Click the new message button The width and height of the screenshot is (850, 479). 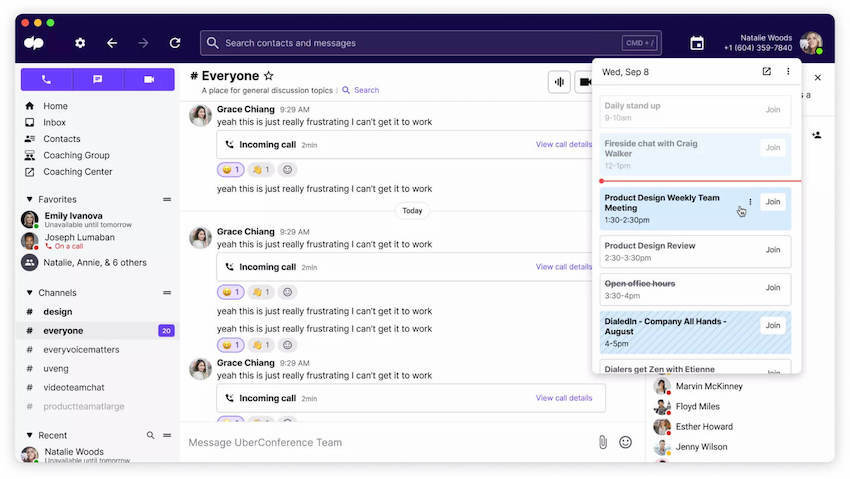click(x=98, y=79)
